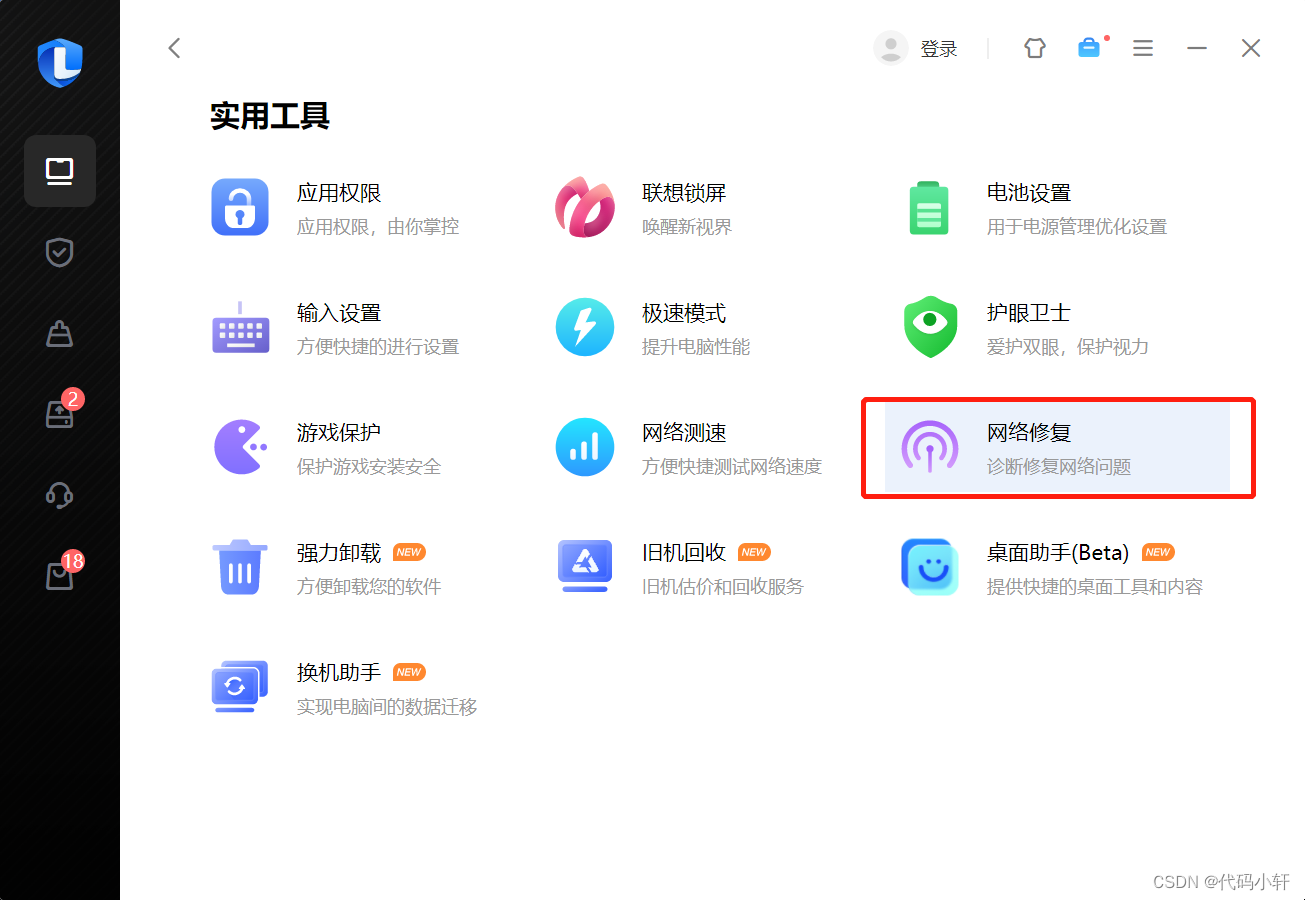Viewport: 1305px width, 900px height.
Task: Click the 联想锁屏 pink icon
Action: point(585,207)
